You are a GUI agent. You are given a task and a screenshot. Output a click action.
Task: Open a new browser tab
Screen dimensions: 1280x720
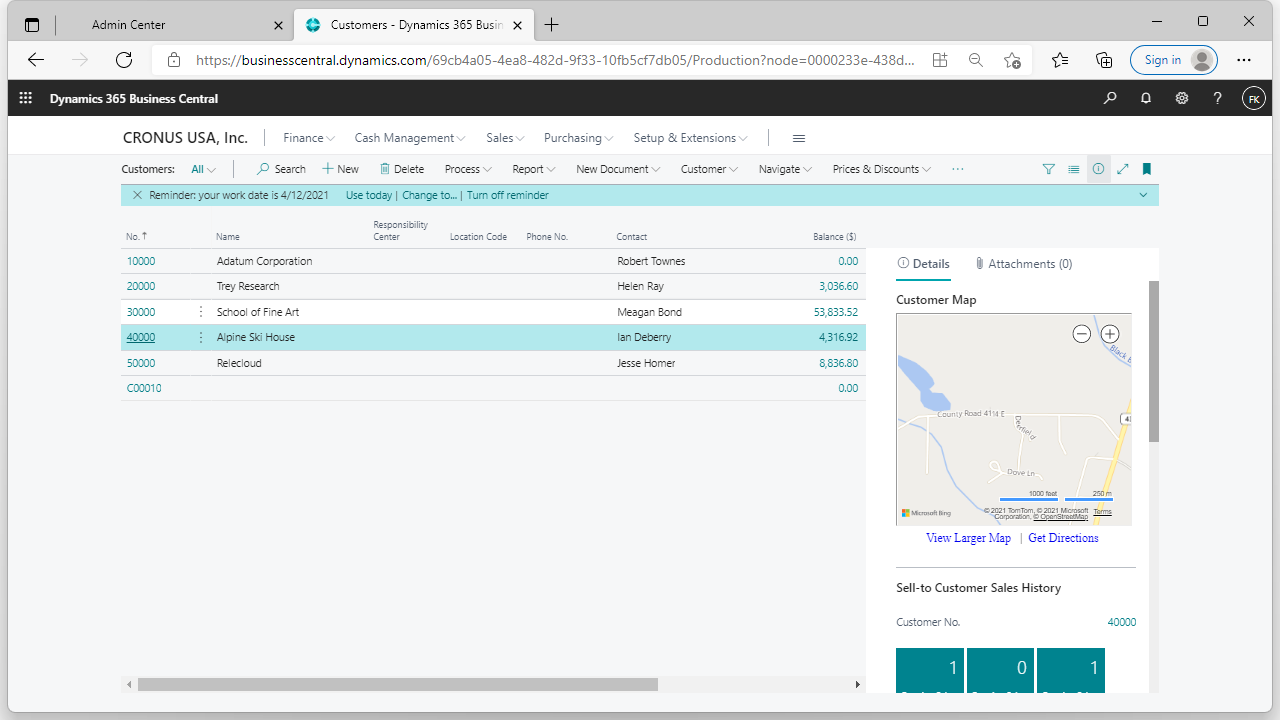coord(552,24)
